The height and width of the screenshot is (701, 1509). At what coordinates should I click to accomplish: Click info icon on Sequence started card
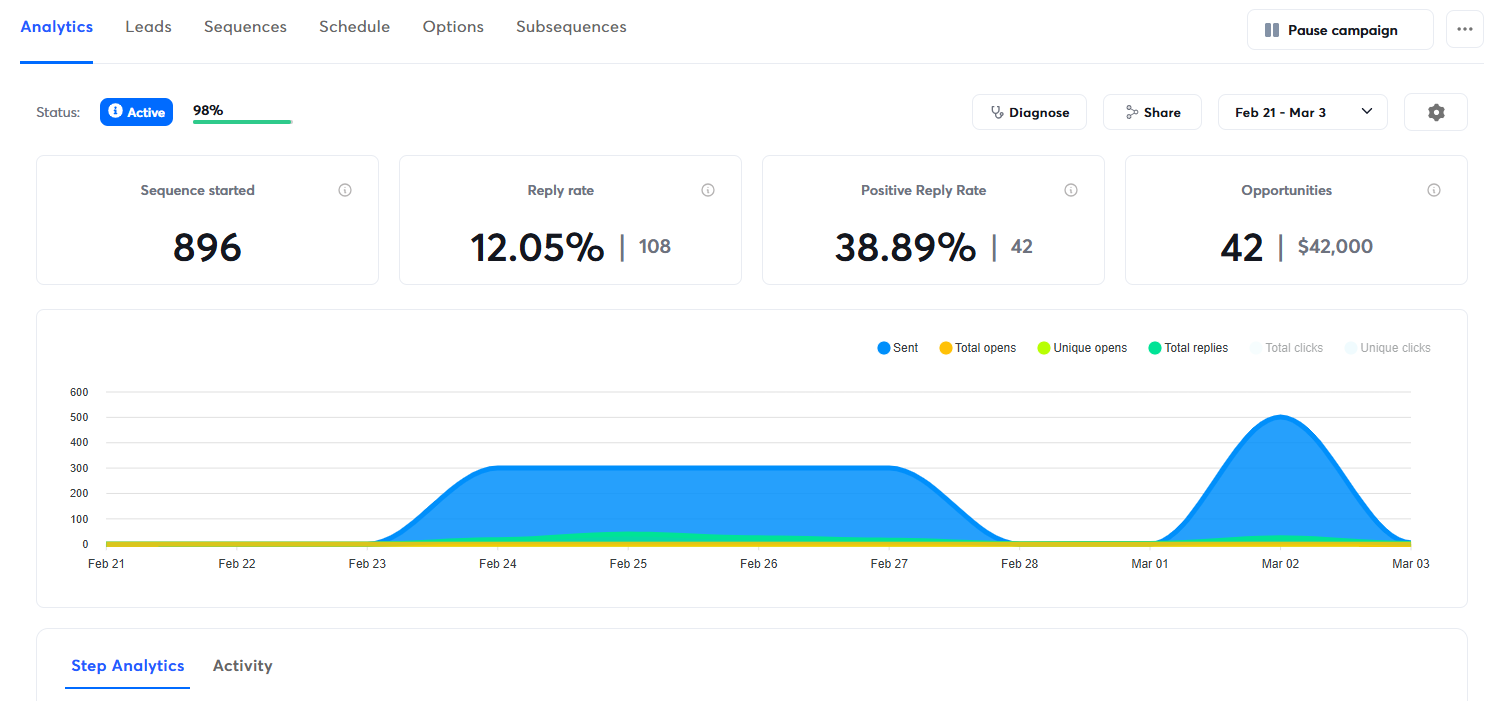(345, 190)
